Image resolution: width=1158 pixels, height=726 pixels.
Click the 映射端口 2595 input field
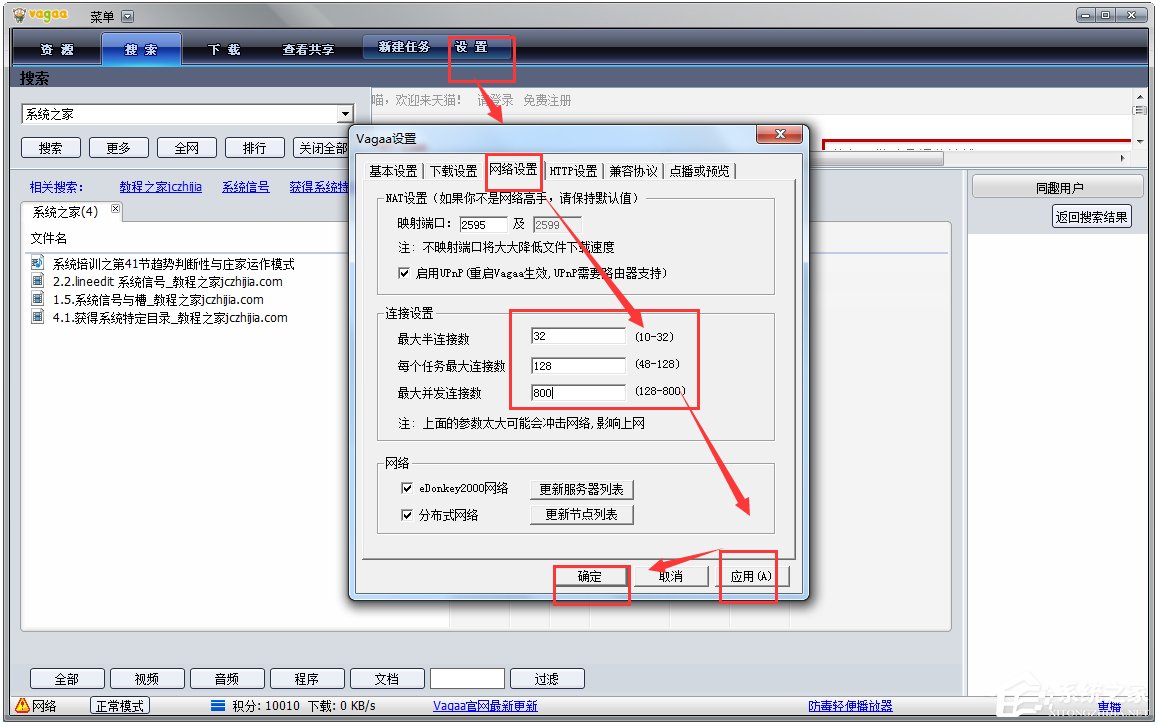[483, 225]
